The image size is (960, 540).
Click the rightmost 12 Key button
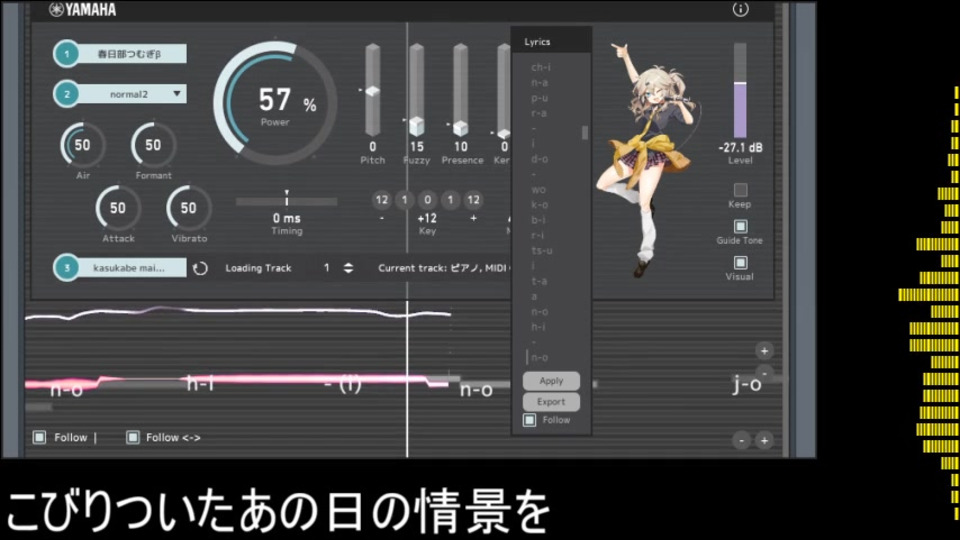473,200
